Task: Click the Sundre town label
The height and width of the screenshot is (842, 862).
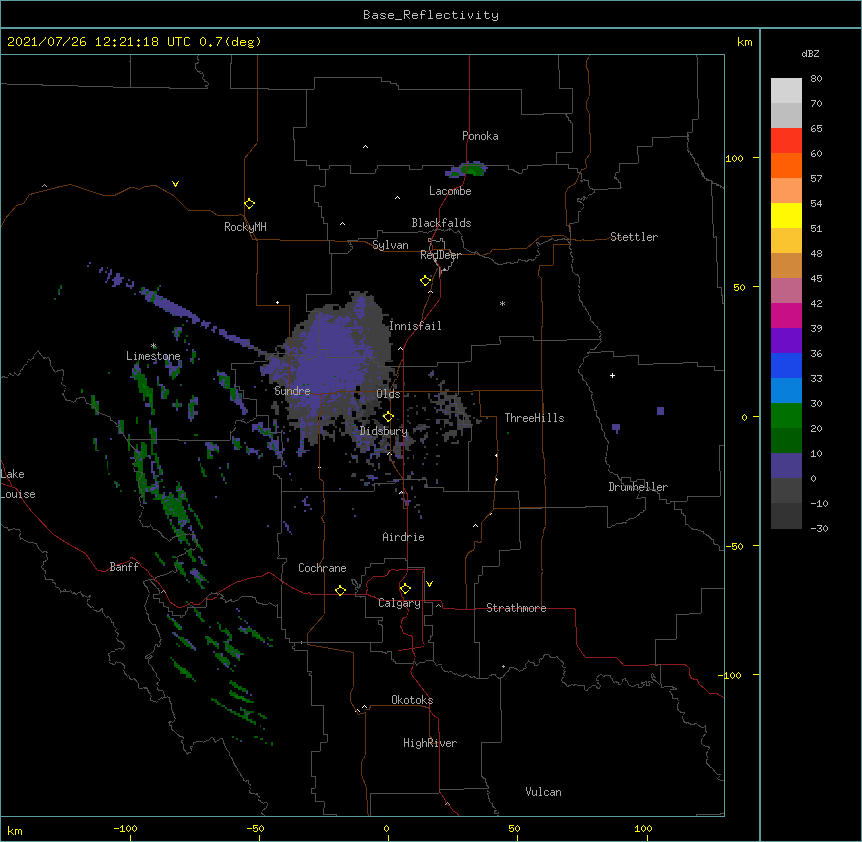Action: pos(292,391)
